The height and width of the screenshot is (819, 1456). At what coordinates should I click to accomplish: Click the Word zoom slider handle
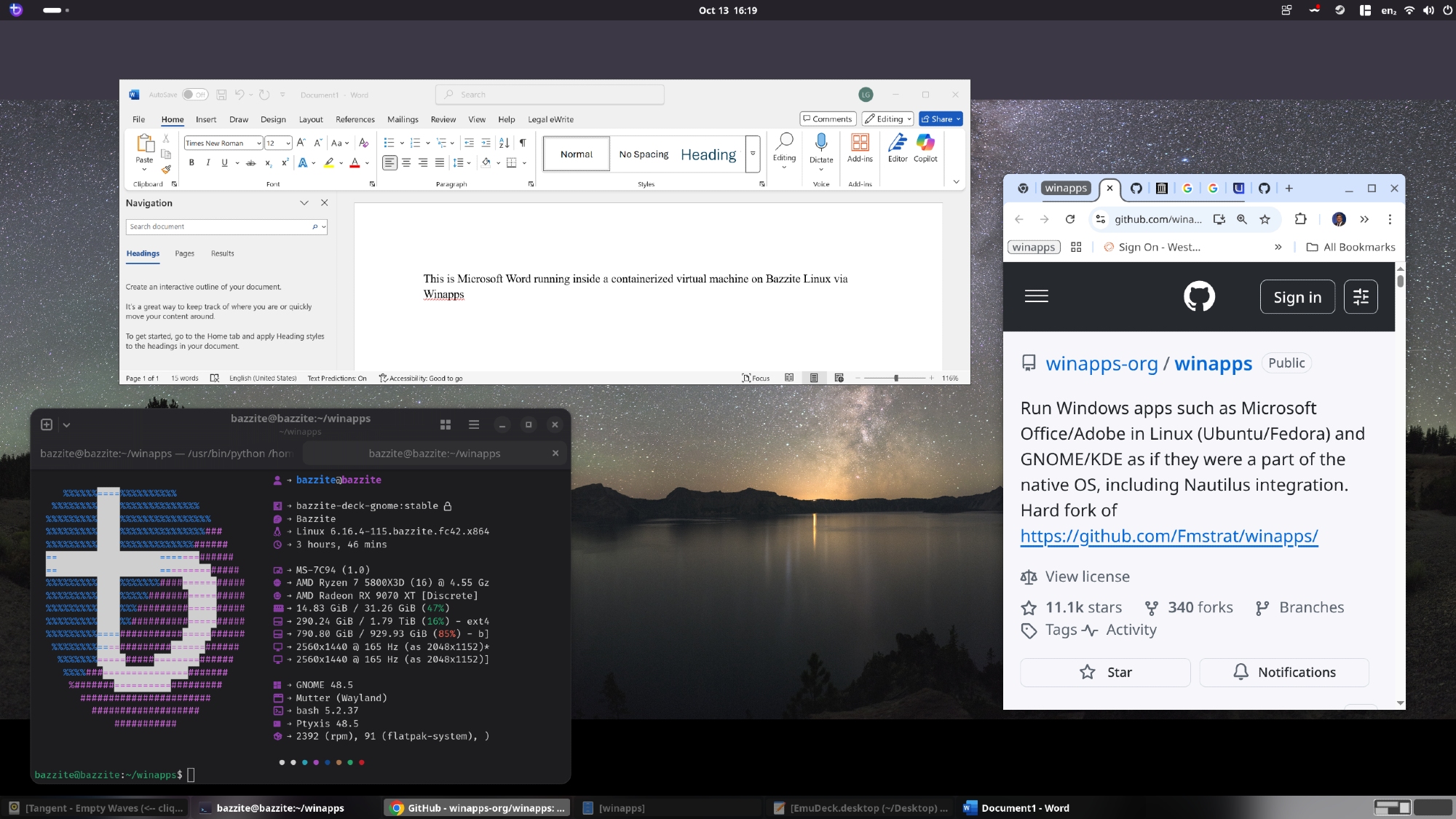(896, 379)
